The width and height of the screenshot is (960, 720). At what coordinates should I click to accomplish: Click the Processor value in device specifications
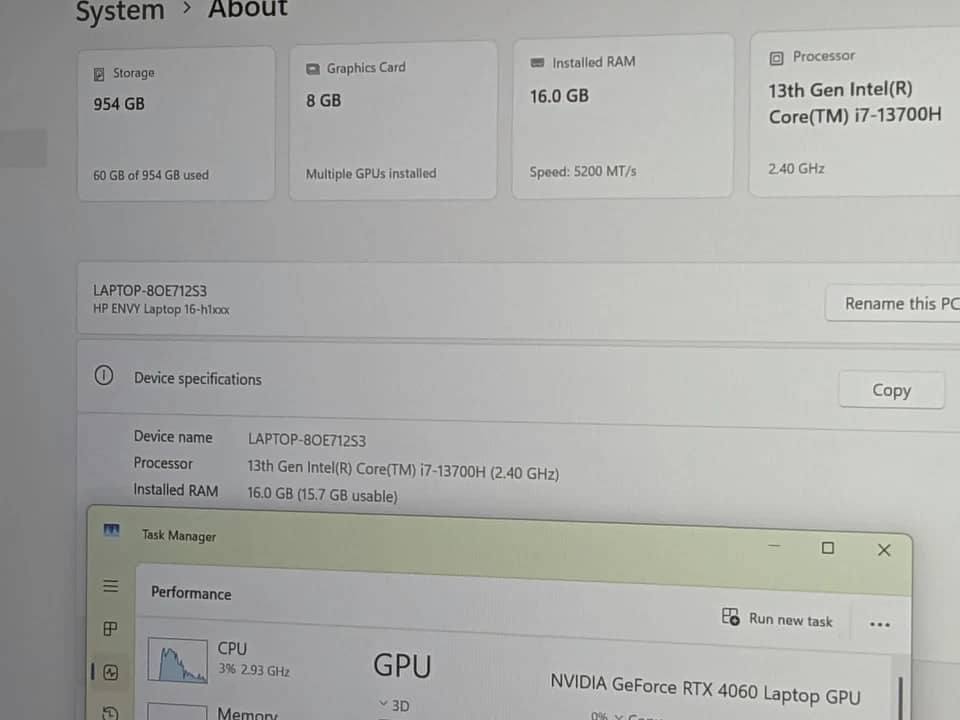(403, 470)
